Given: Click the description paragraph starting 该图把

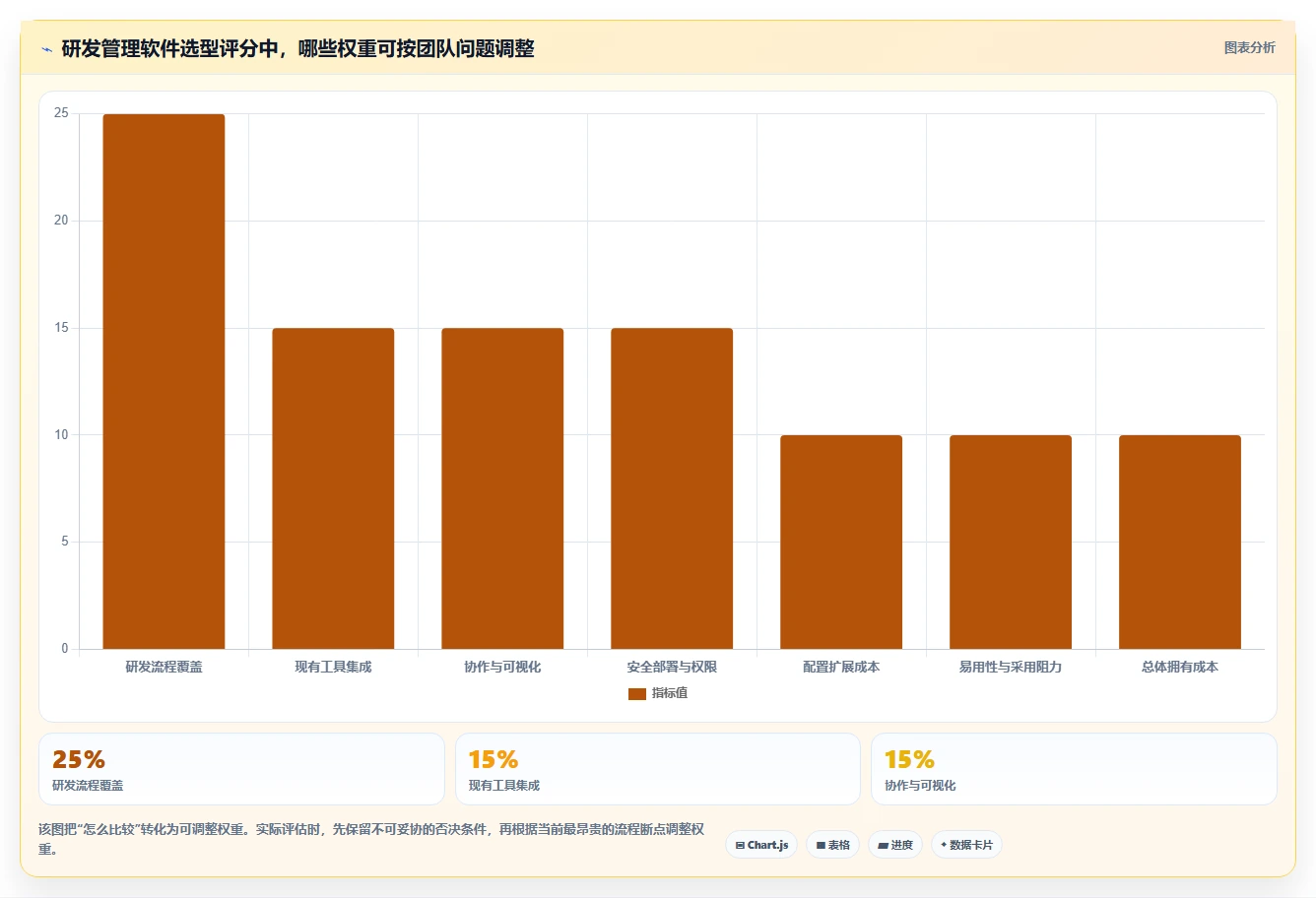Looking at the screenshot, I should point(371,839).
